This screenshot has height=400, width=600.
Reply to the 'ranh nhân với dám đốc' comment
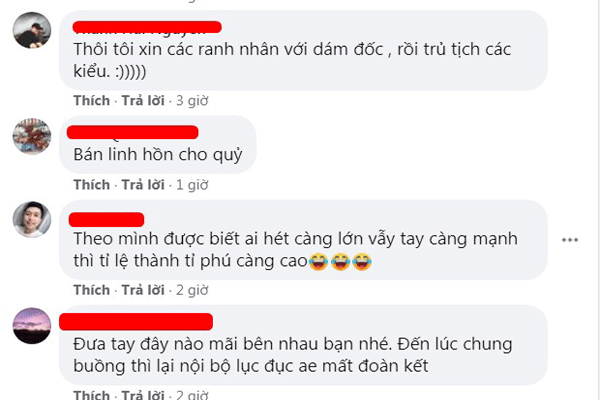coord(143,101)
